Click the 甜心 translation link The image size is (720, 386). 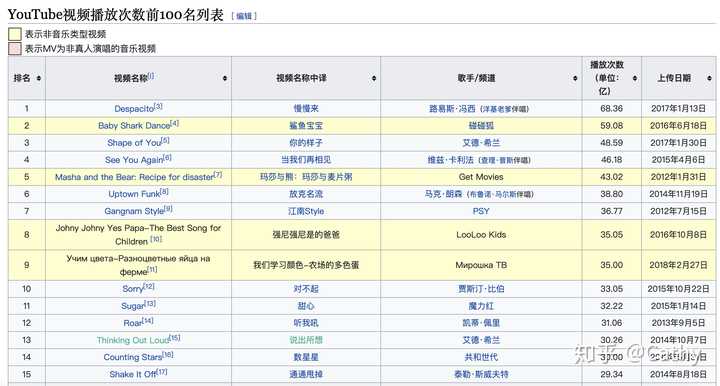[306, 306]
